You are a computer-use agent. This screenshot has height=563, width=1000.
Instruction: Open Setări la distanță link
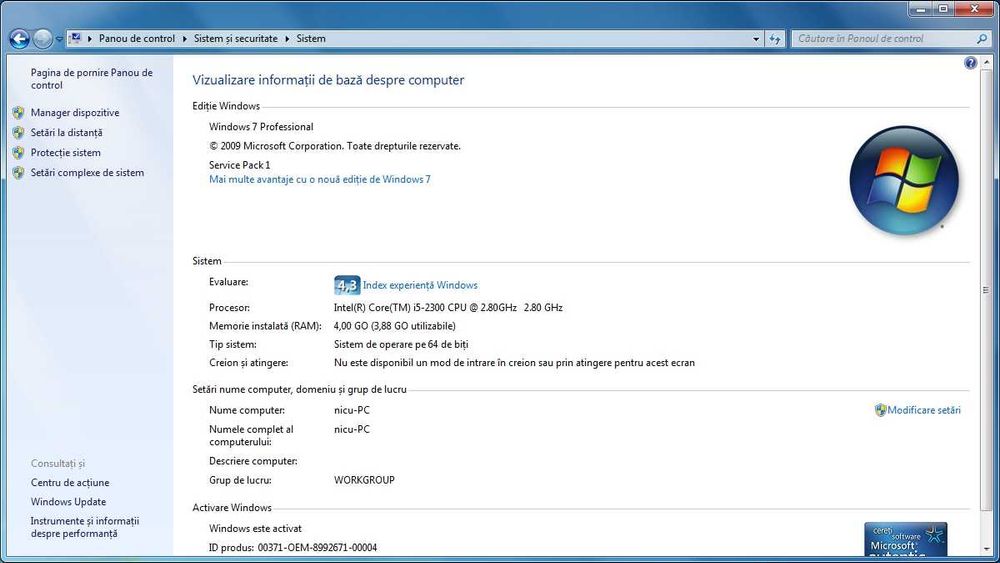click(66, 133)
